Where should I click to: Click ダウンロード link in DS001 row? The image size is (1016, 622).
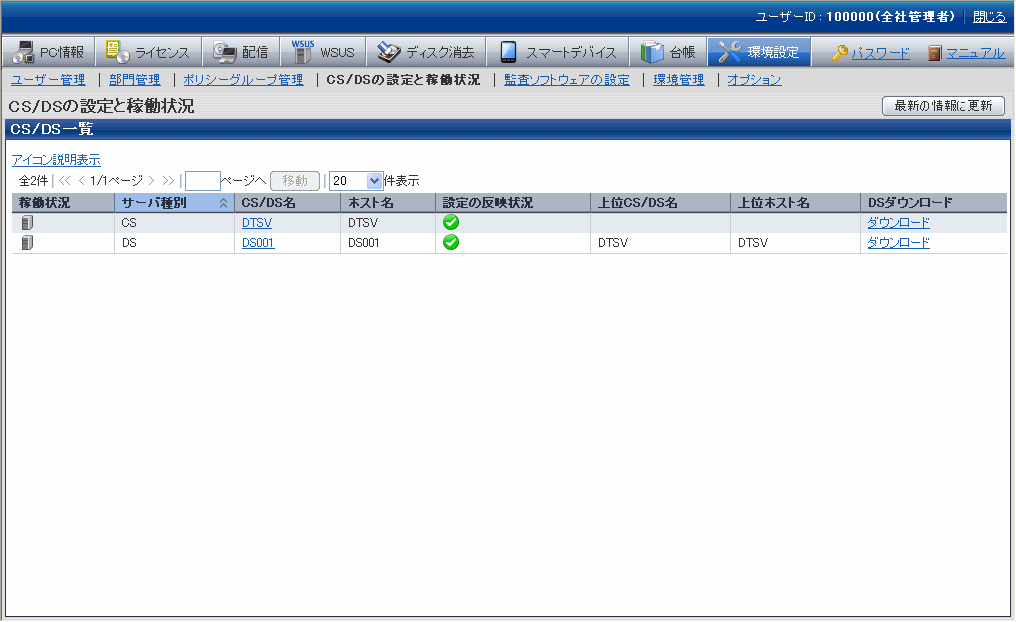click(x=898, y=243)
